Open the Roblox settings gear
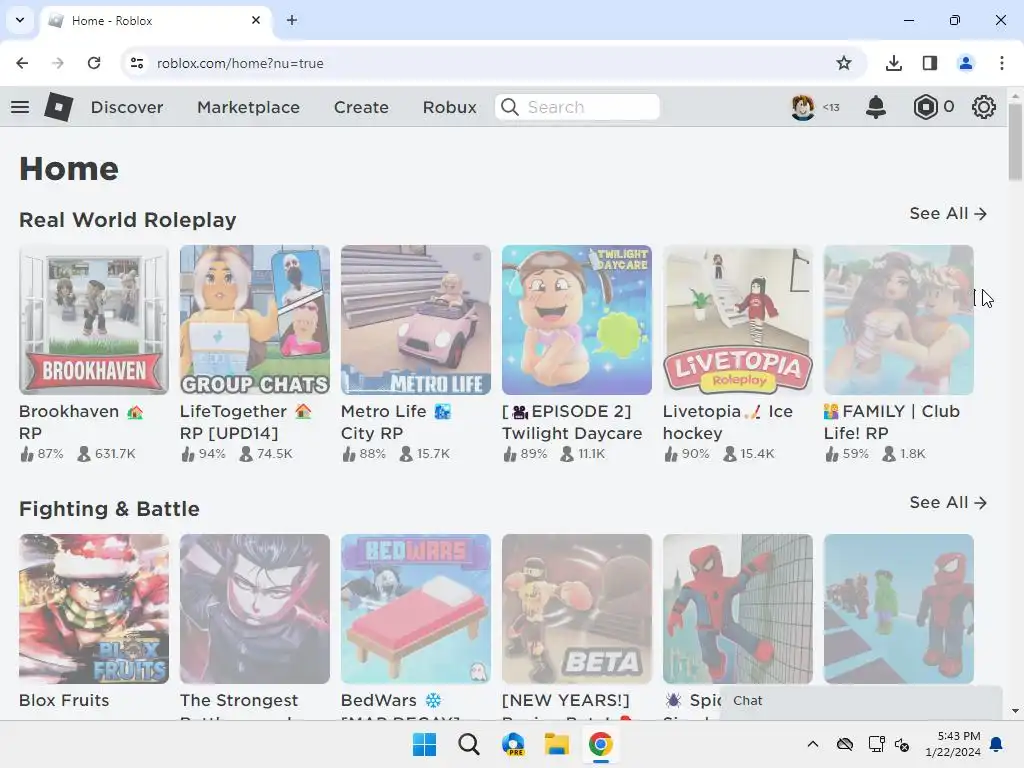The height and width of the screenshot is (768, 1024). coord(984,107)
